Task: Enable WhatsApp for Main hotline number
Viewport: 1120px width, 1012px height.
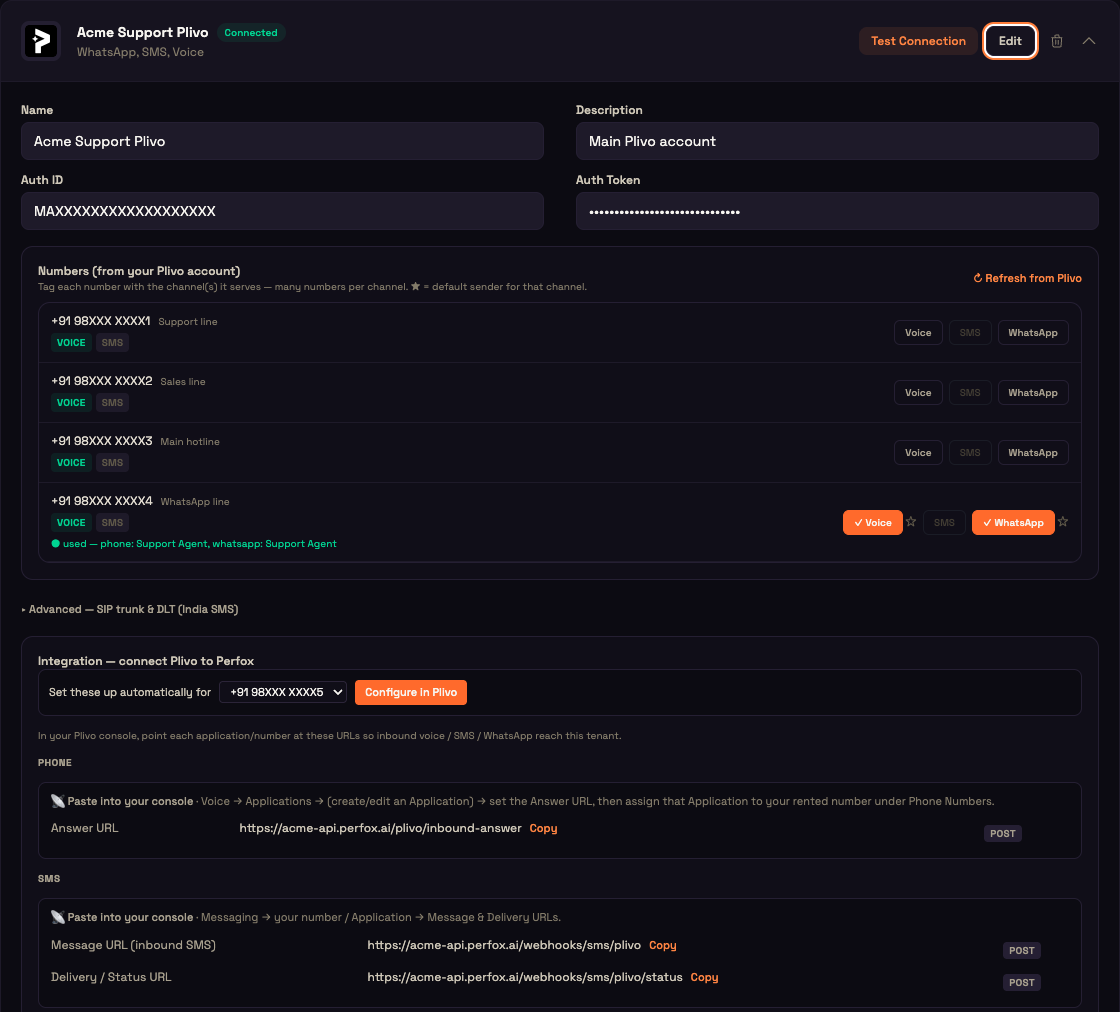Action: pyautogui.click(x=1032, y=453)
